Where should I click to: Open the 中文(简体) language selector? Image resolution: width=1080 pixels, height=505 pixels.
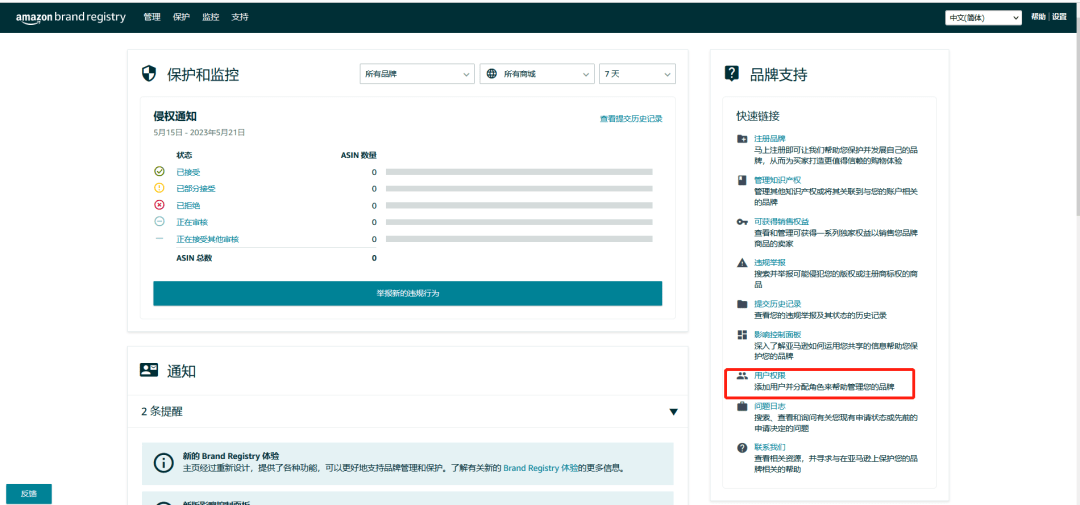pos(983,17)
